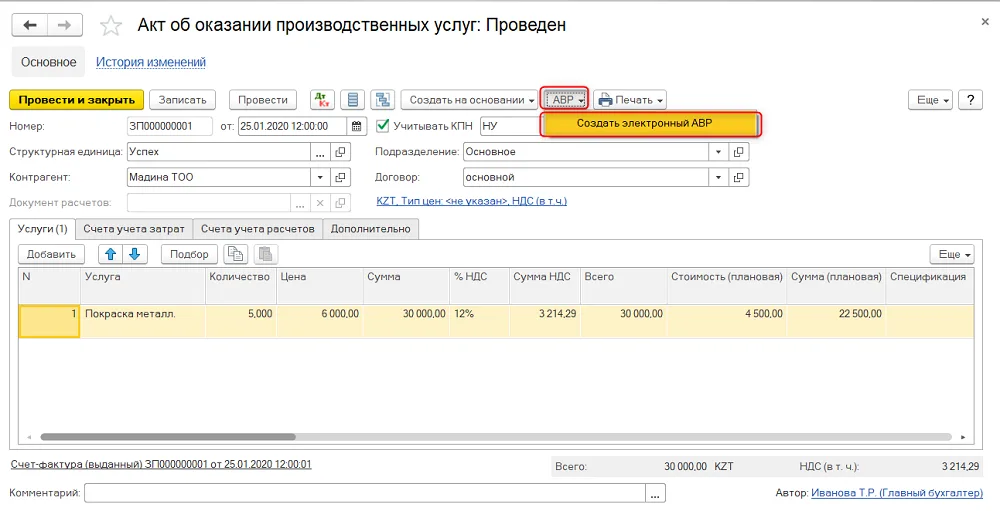Screen dimensions: 1000x511
Task: Open the Счет-фактура (выданный) link
Action: click(161, 464)
